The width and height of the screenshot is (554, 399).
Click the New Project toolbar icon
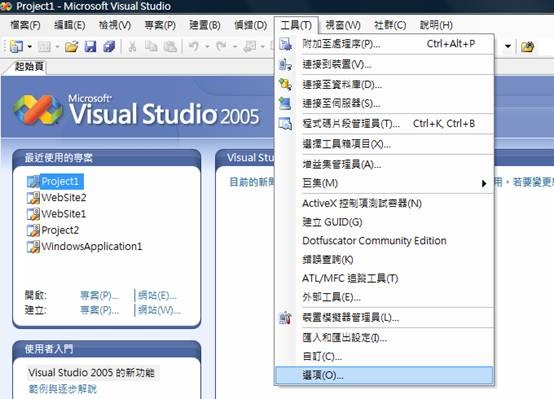click(x=16, y=46)
